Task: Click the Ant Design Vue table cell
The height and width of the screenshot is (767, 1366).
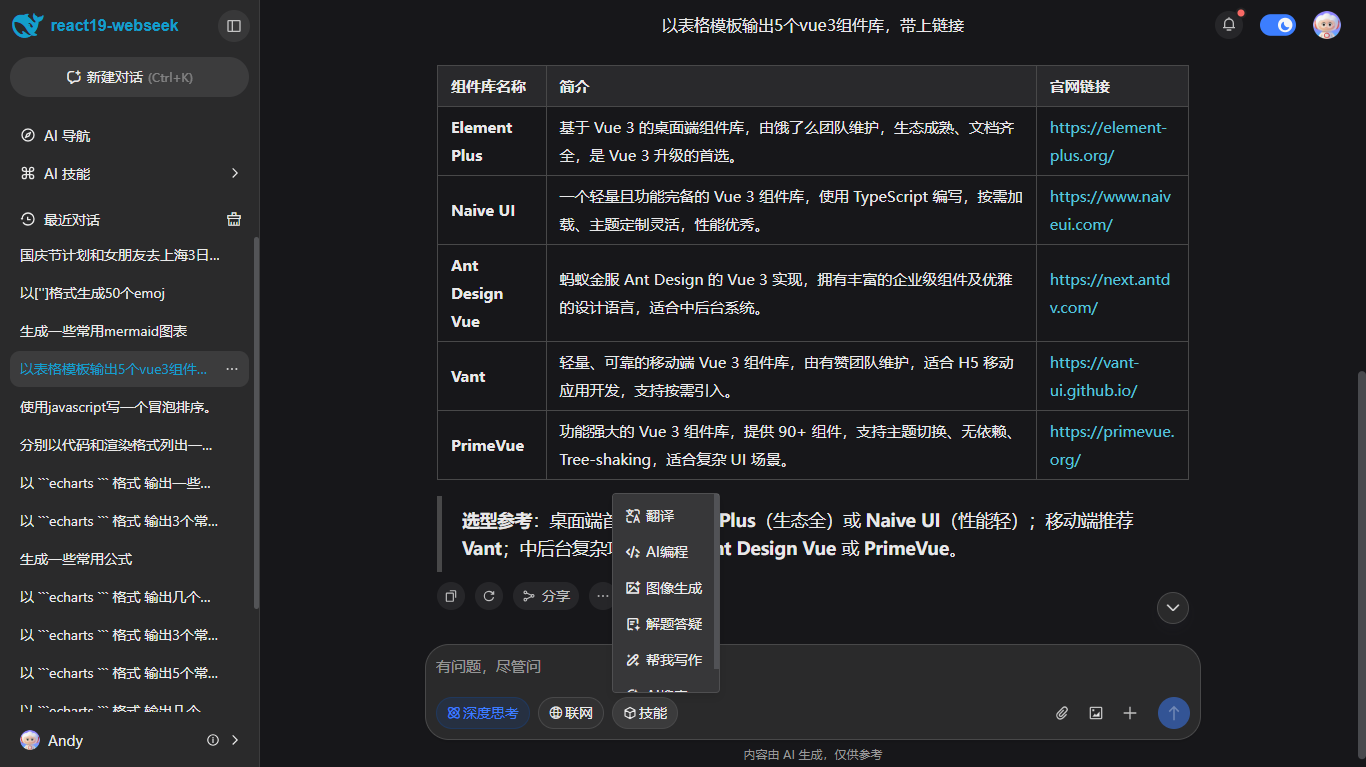Action: point(492,293)
